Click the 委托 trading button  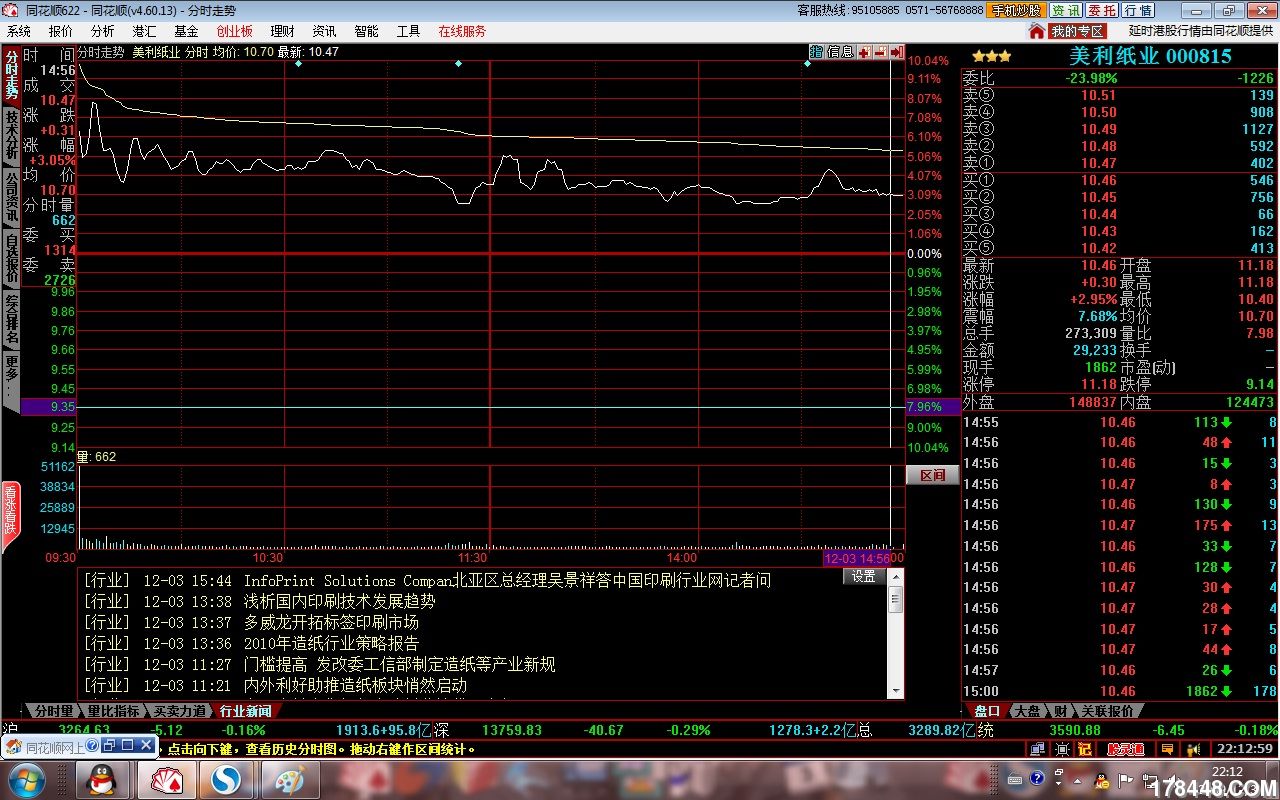tap(1102, 10)
